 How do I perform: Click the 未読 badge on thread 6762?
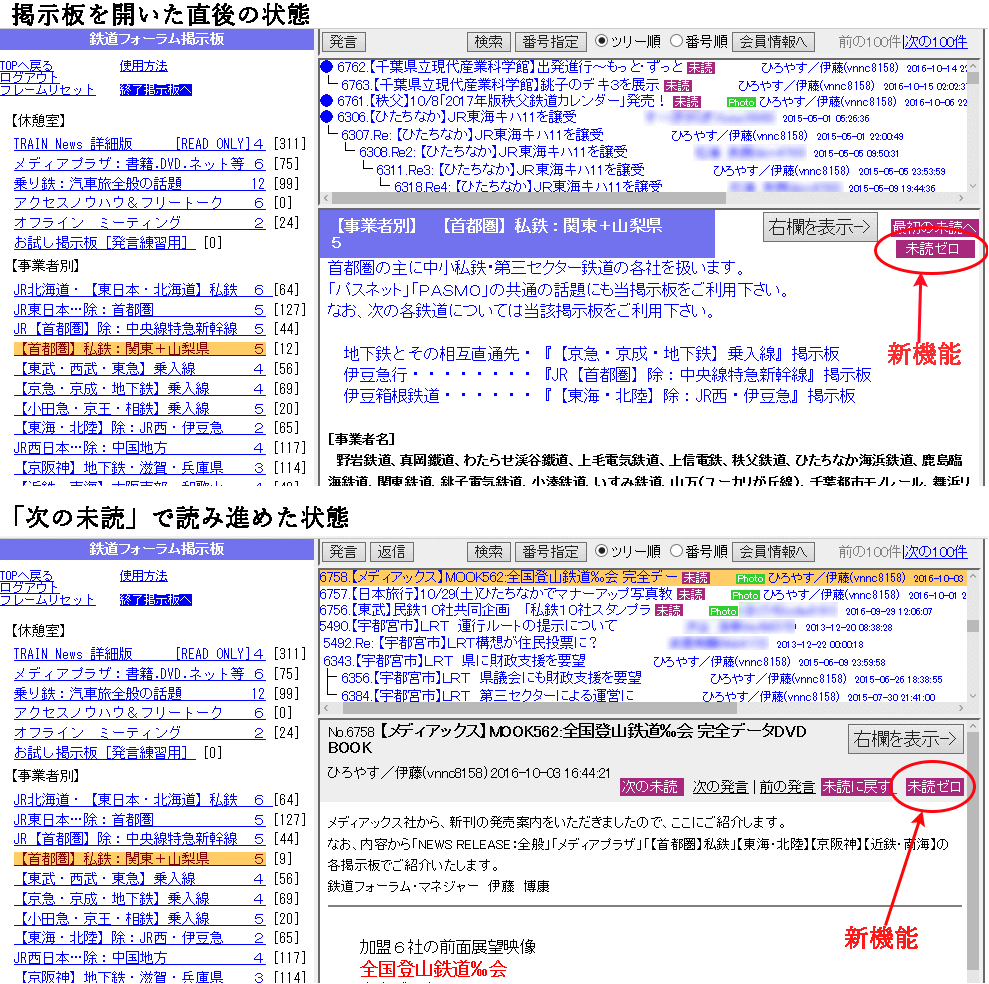(x=700, y=68)
